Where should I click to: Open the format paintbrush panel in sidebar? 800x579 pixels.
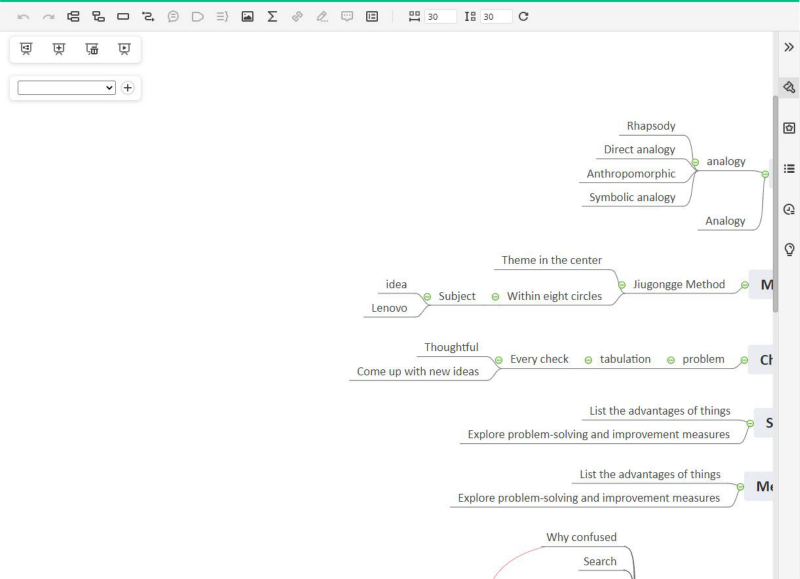click(789, 87)
